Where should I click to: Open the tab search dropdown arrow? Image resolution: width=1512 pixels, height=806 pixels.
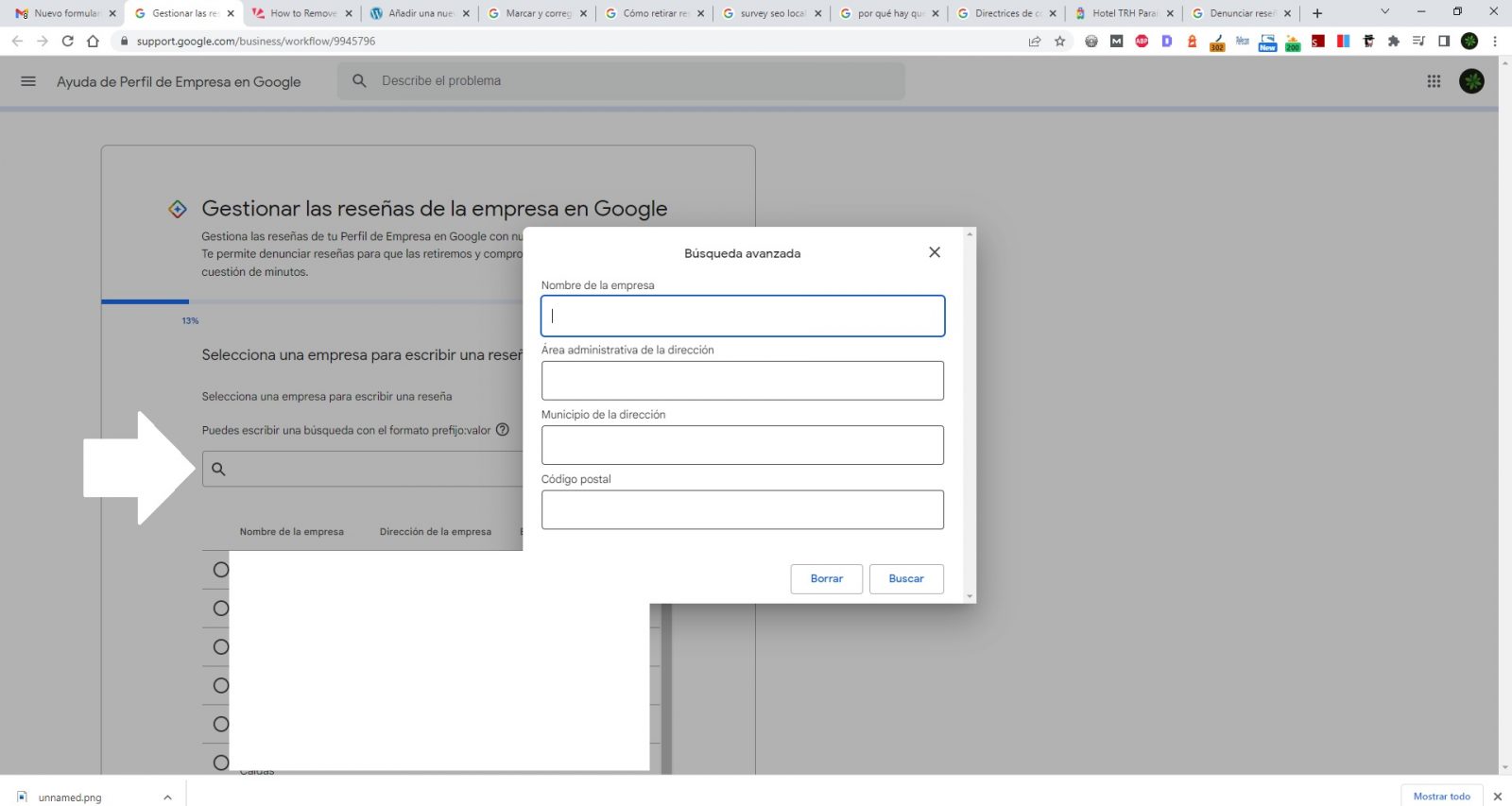tap(1384, 12)
